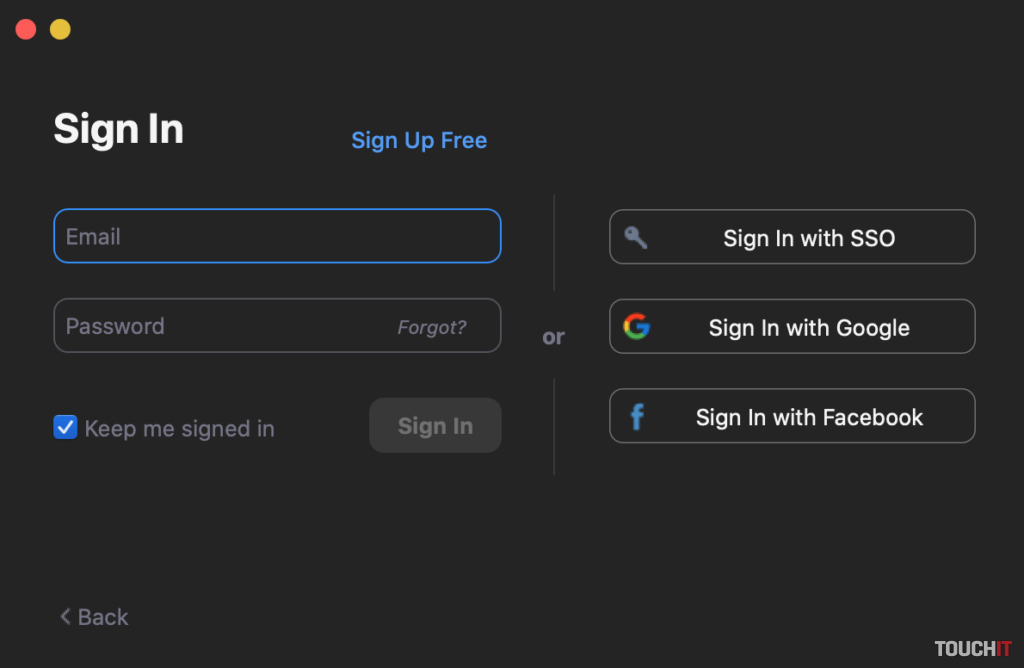1024x668 pixels.
Task: Toggle the Keep me signed in checkbox
Action: point(65,428)
